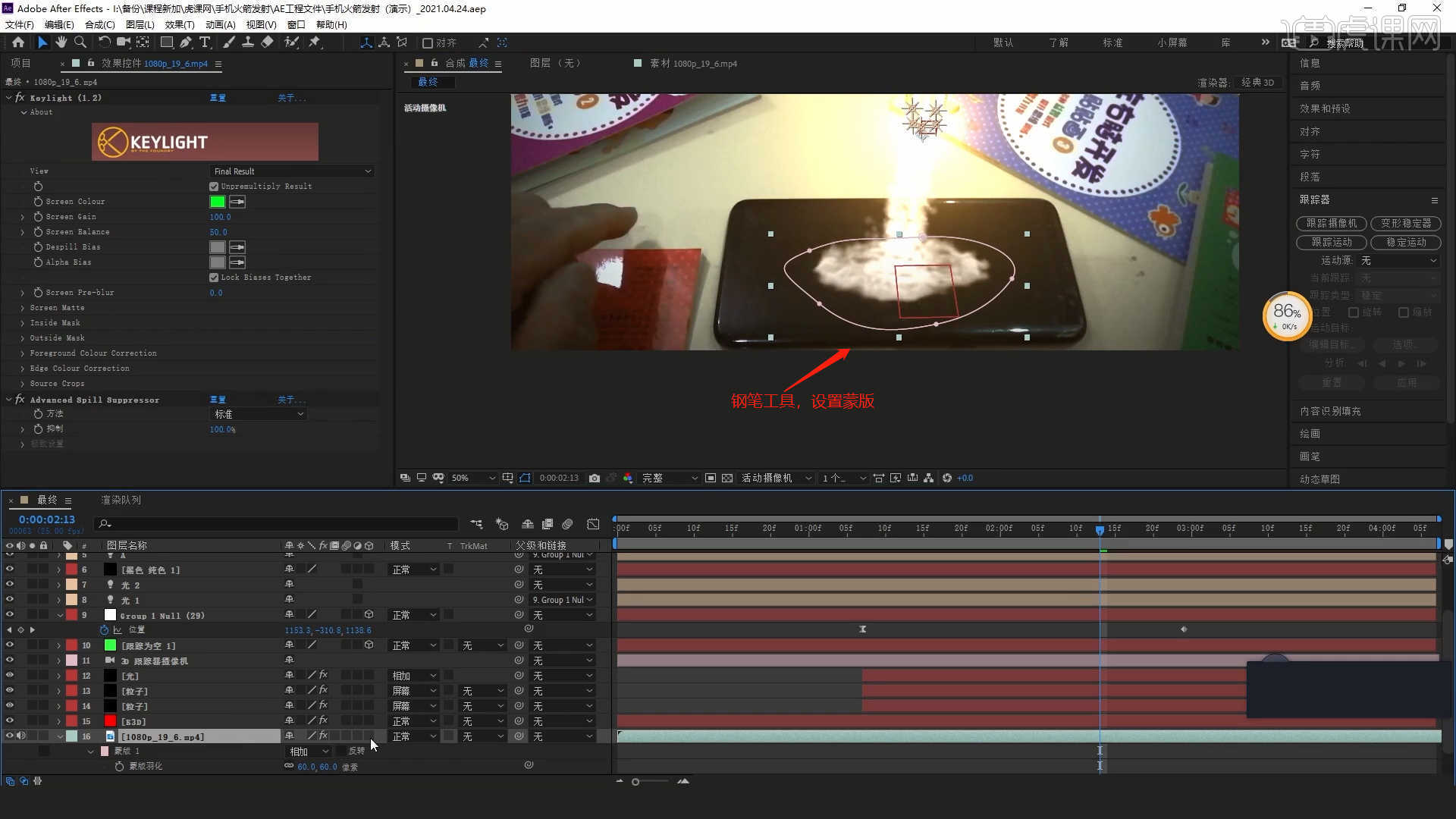Viewport: 1456px width, 819px height.
Task: Switch to the 项目 panel tab
Action: (21, 64)
